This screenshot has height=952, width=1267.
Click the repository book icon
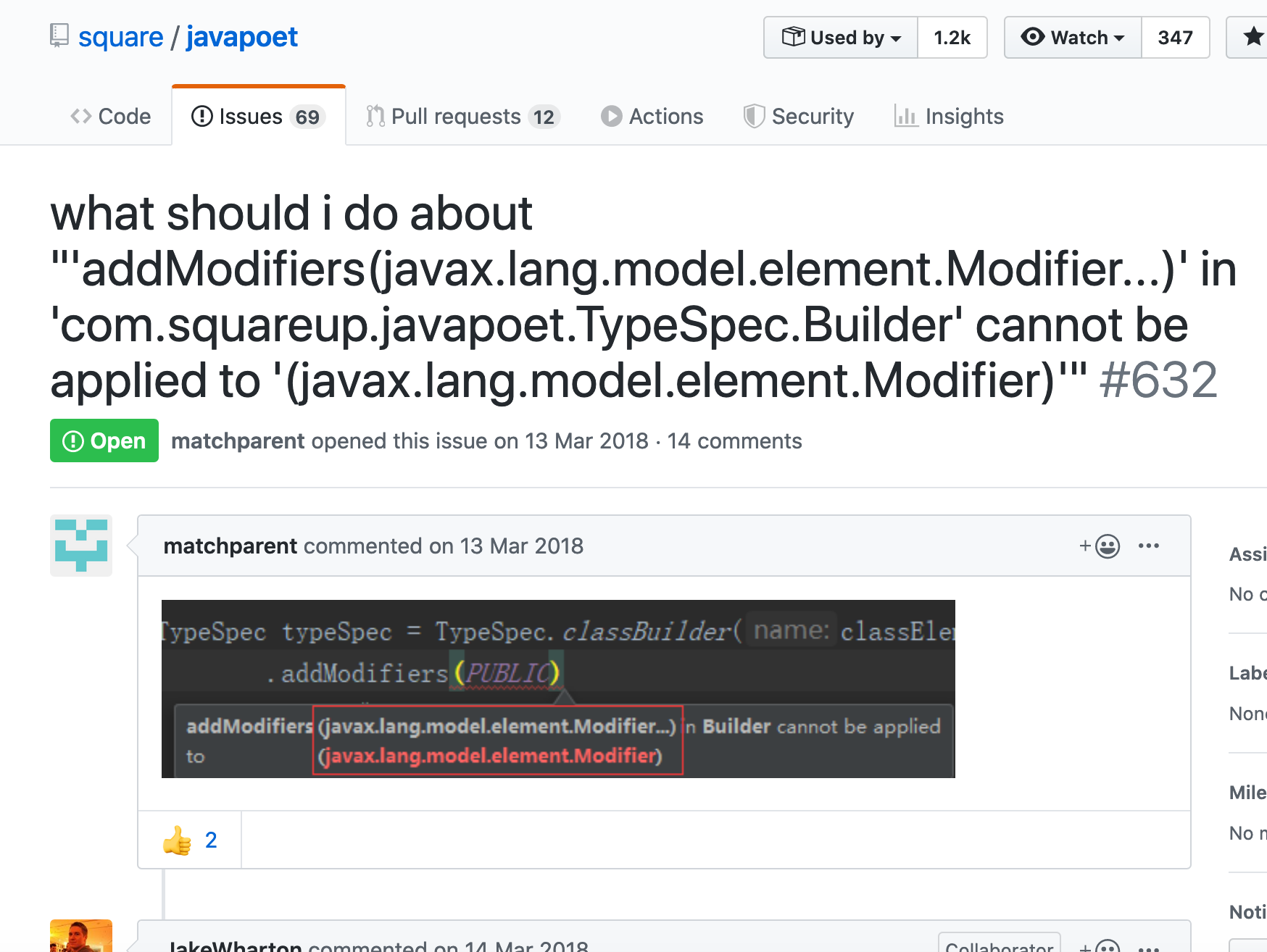coord(59,36)
